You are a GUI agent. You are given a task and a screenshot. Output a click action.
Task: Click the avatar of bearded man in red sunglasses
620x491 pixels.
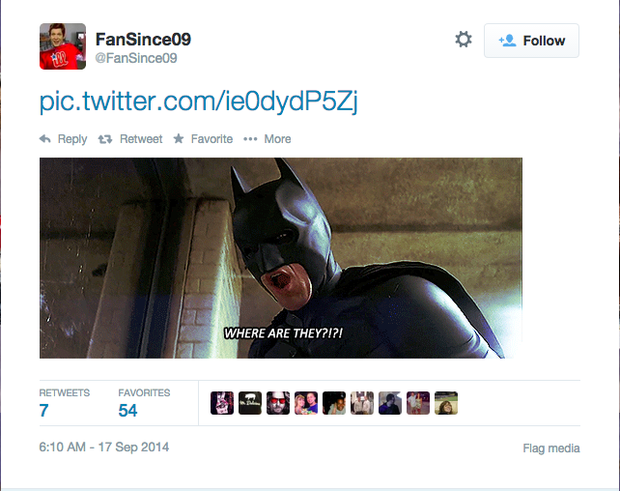click(x=278, y=403)
